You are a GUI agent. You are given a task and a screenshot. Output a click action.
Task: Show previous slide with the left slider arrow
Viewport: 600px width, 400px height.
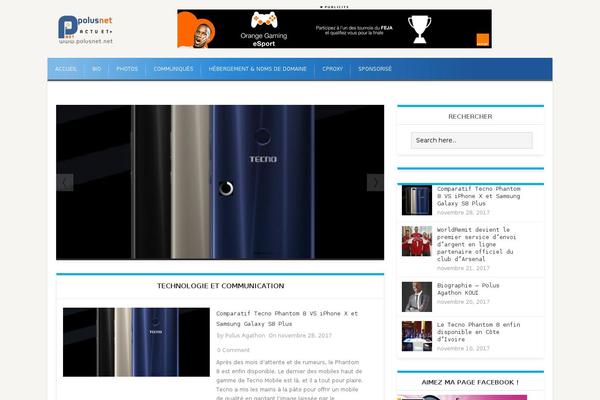(65, 183)
